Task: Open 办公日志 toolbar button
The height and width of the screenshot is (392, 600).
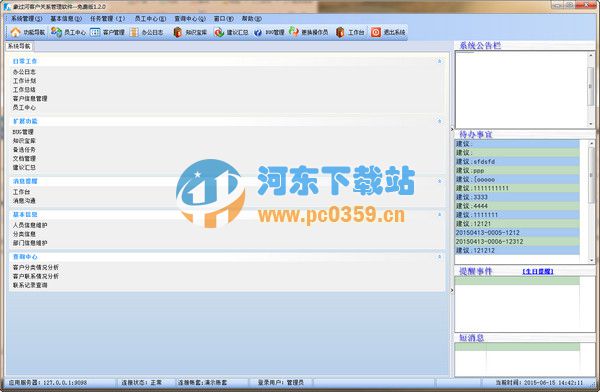Action: tap(147, 32)
